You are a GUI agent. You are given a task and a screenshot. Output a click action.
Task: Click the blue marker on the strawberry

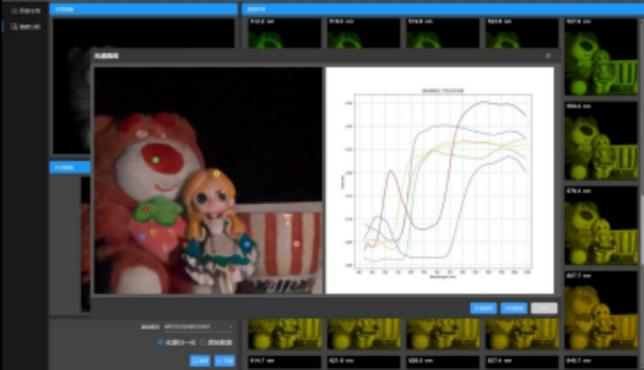coord(143,237)
